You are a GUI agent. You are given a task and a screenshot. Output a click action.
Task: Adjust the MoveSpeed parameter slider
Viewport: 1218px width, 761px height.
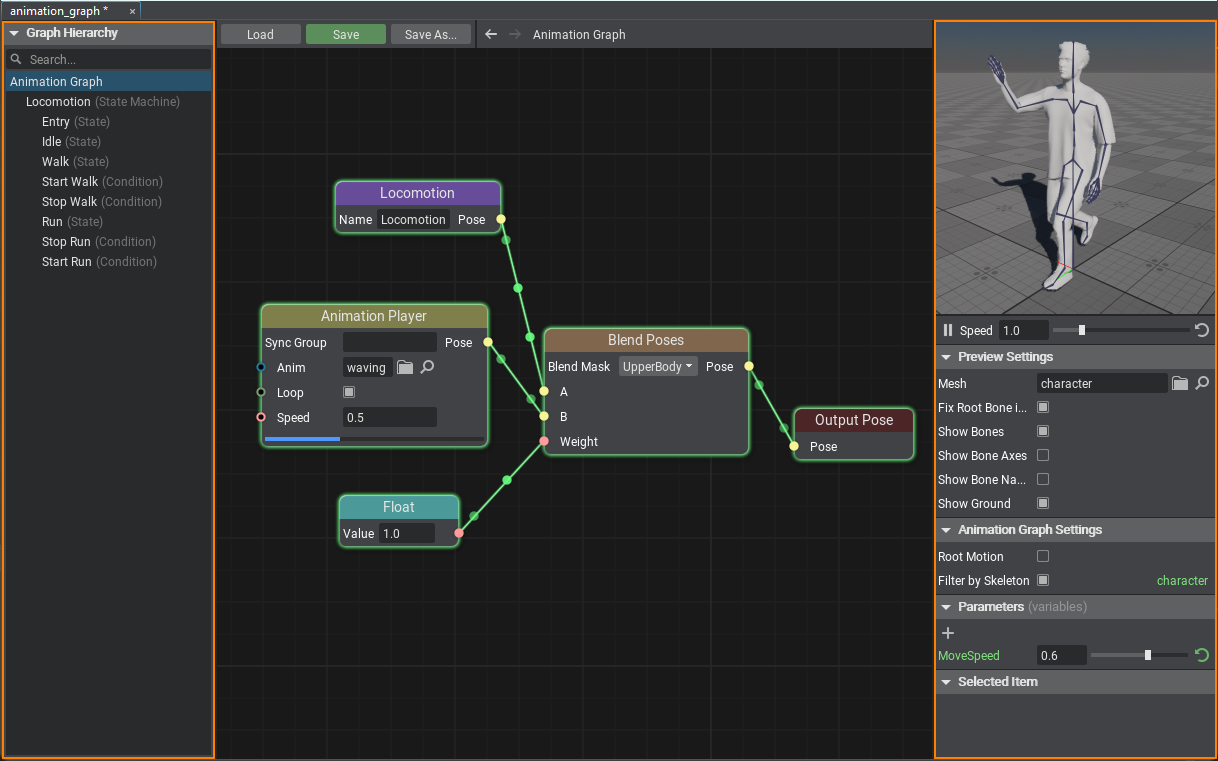[1139, 656]
